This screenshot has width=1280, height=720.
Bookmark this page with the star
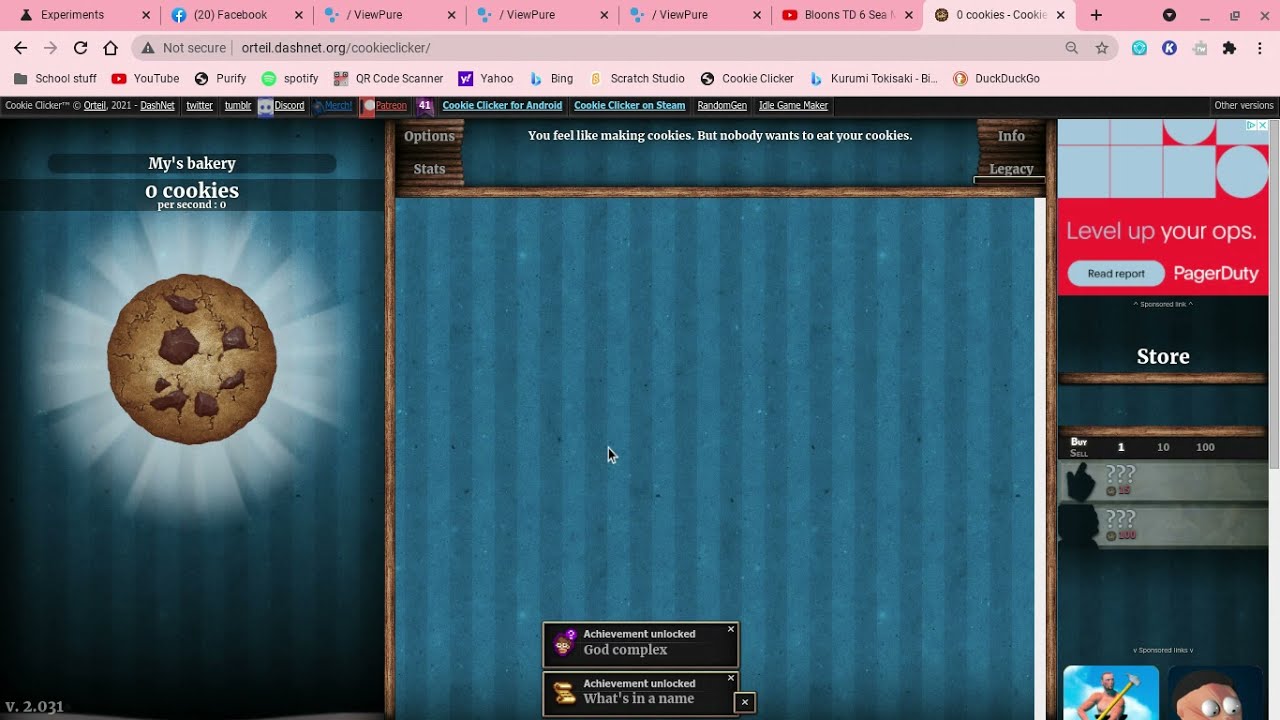click(x=1102, y=48)
